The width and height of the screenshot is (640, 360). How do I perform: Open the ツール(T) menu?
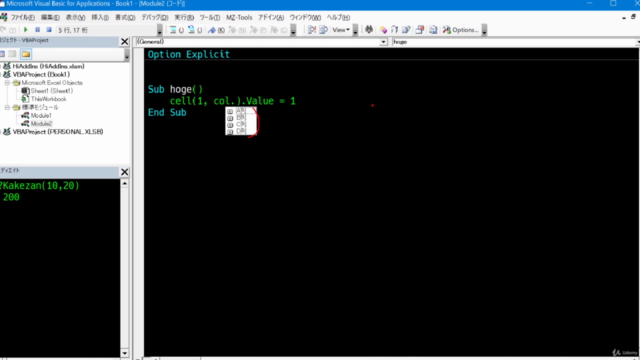(x=210, y=18)
